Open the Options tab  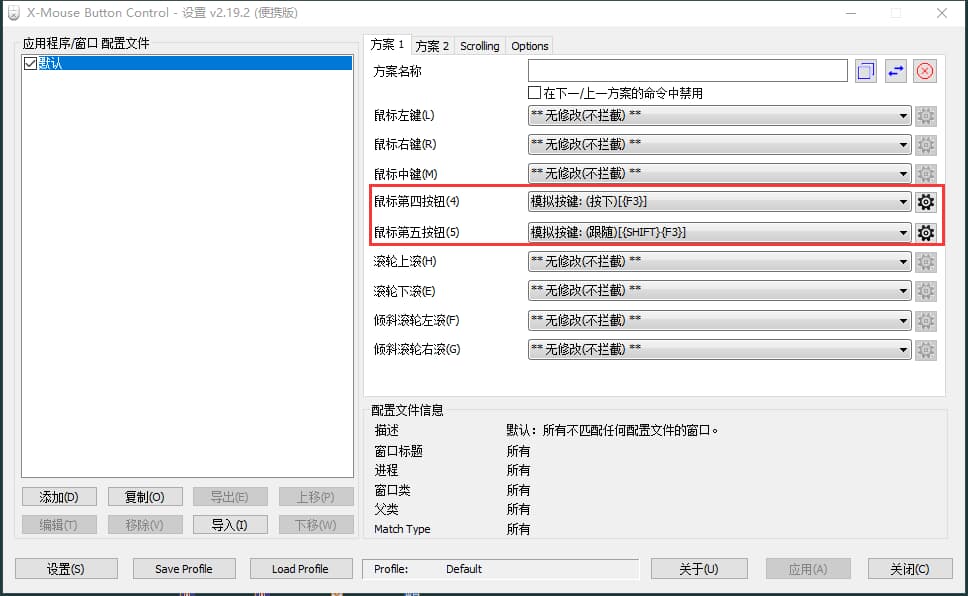tap(530, 46)
